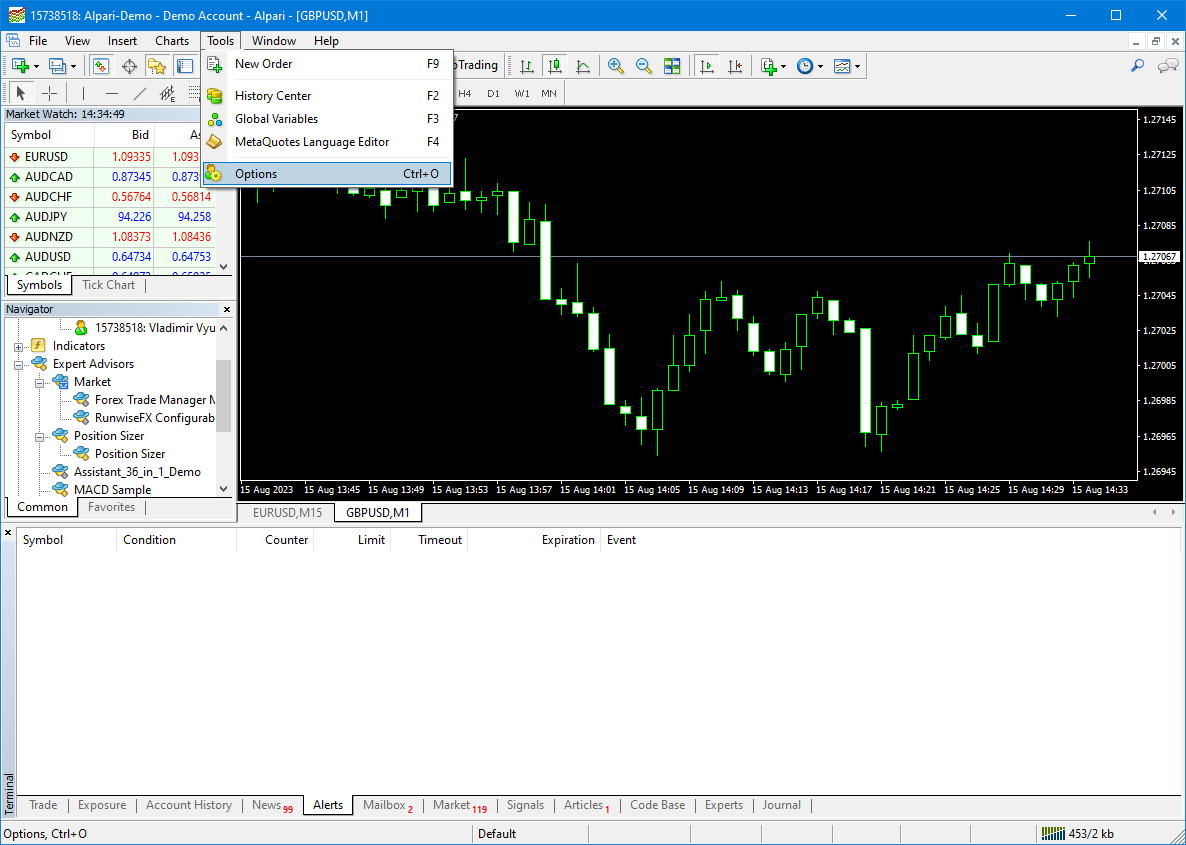Screen dimensions: 1186x845
Task: Set timeframe to D1
Action: (x=493, y=93)
